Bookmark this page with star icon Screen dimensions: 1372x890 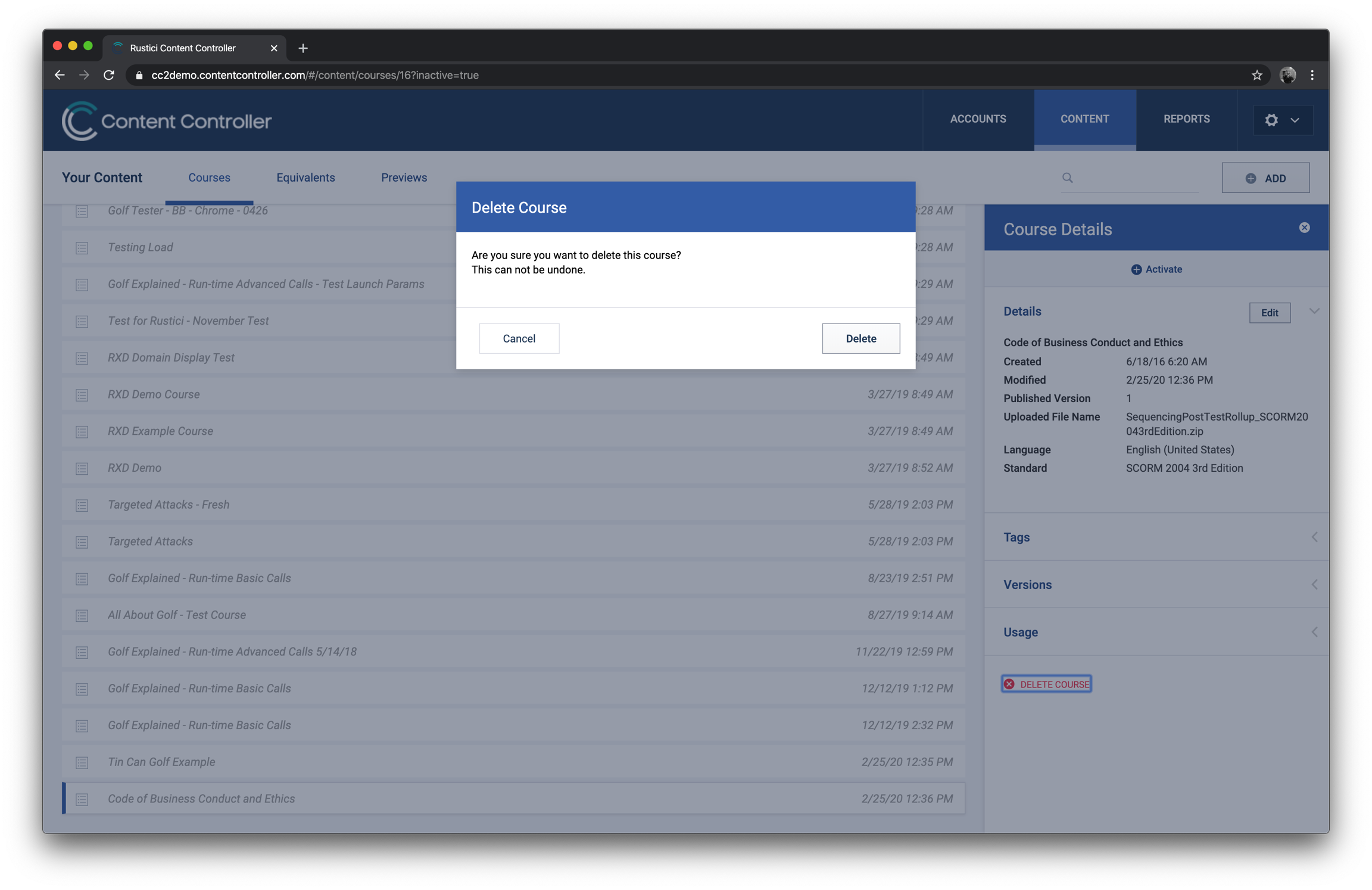[1256, 75]
